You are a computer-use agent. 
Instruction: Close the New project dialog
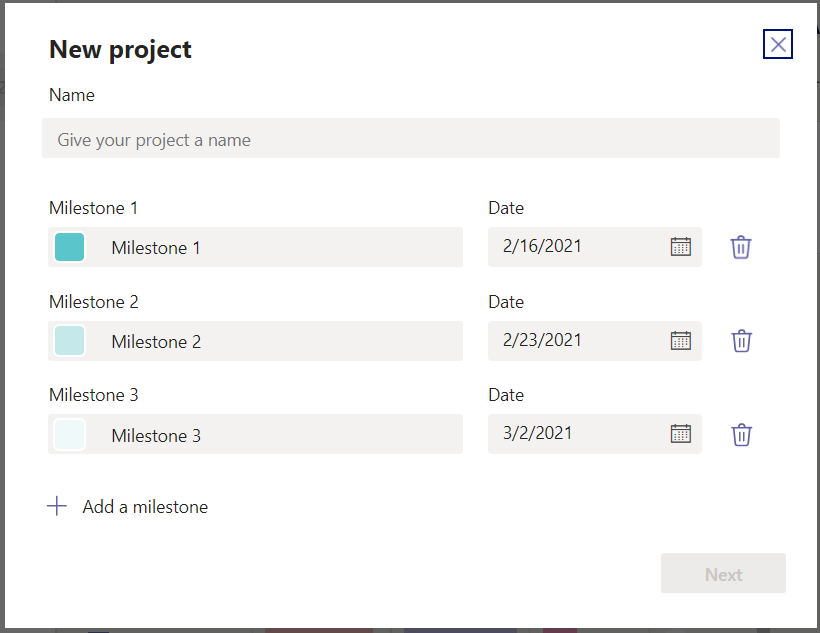(x=778, y=44)
